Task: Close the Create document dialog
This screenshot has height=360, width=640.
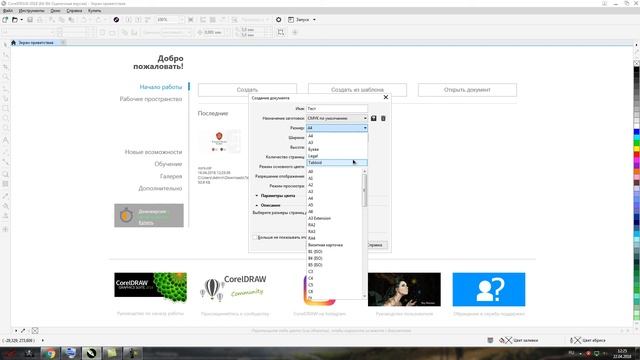Action: click(386, 97)
